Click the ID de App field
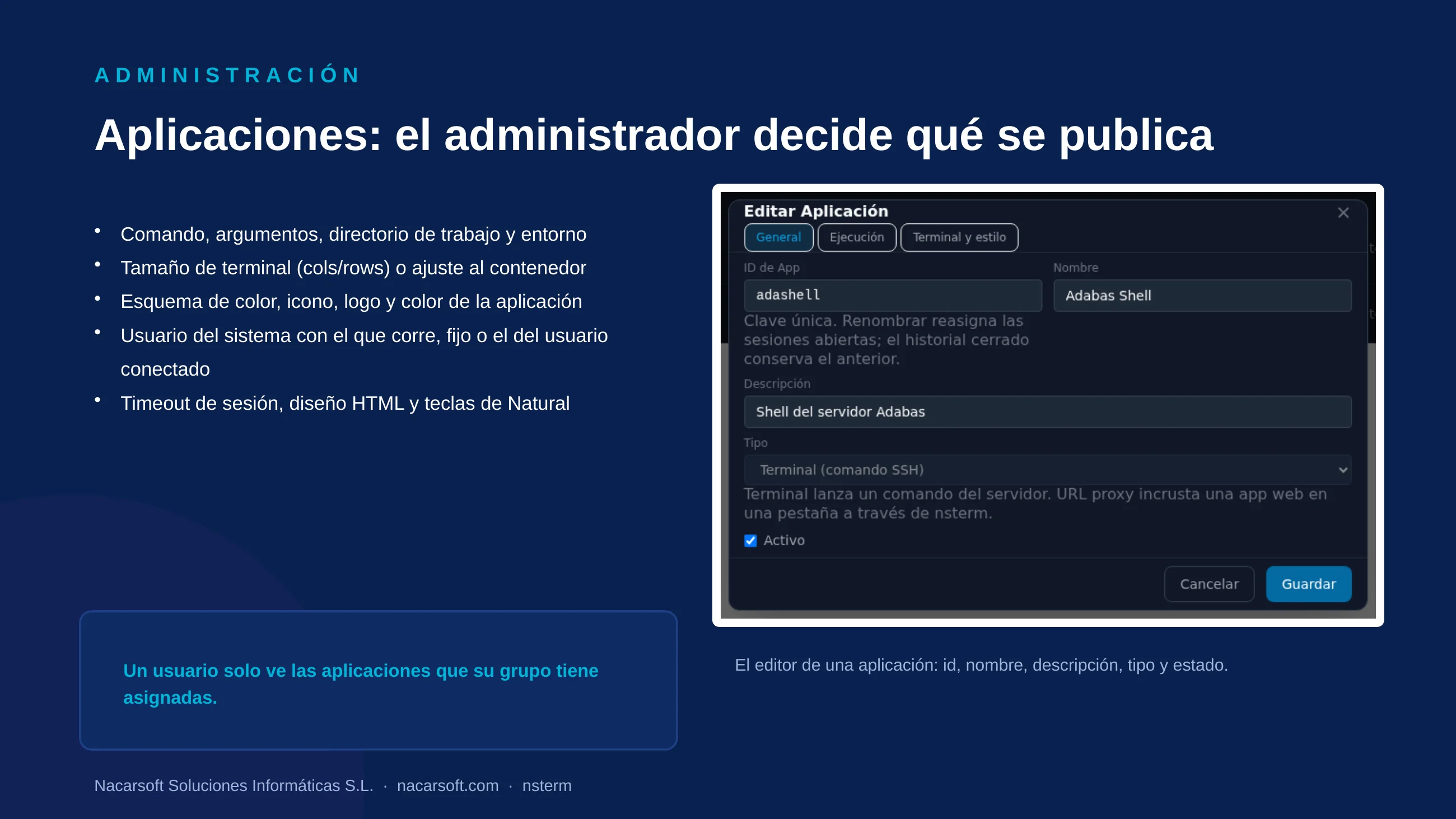This screenshot has width=1456, height=819. tap(893, 295)
